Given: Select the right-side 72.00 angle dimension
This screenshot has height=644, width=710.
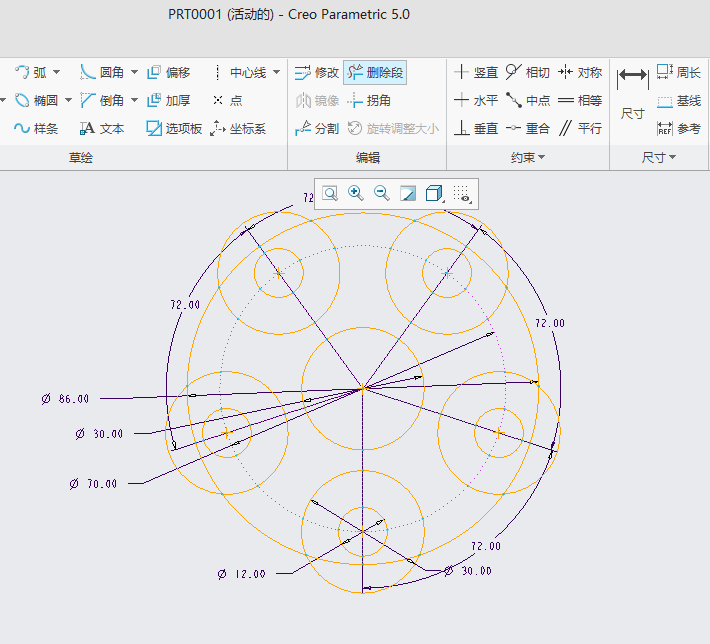Looking at the screenshot, I should click(550, 323).
